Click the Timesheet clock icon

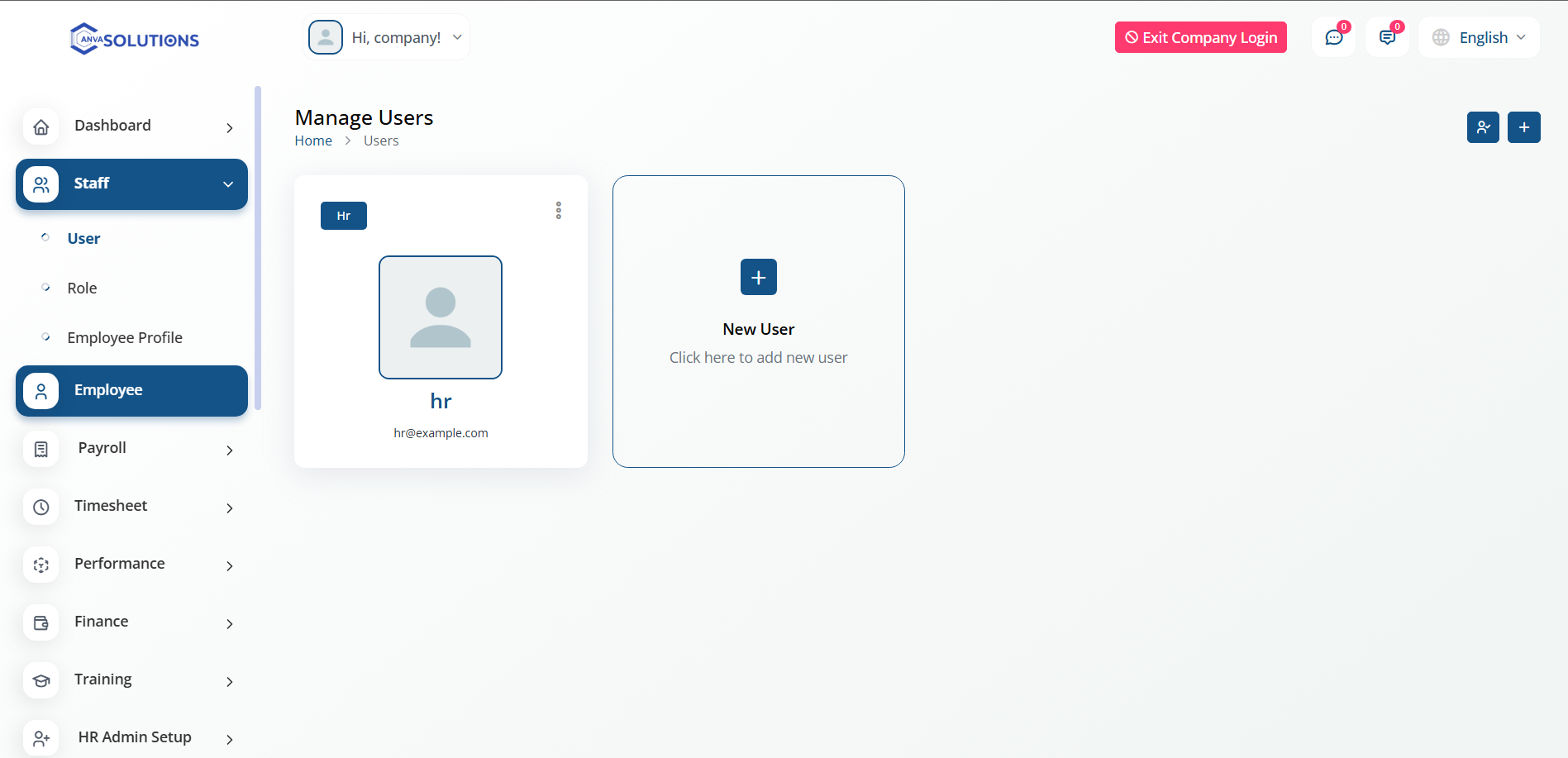tap(41, 508)
